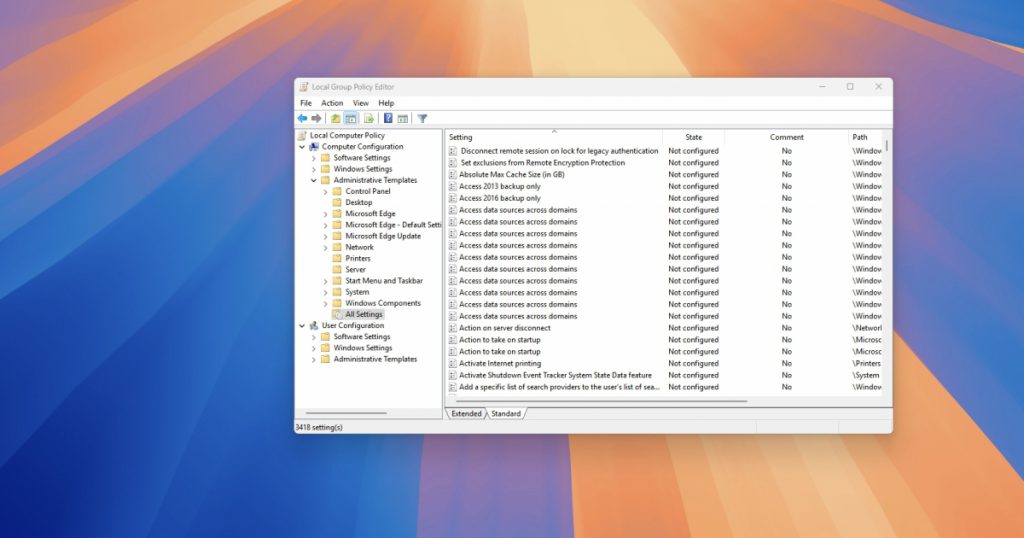Expand the Windows Components folder chevron
Image resolution: width=1024 pixels, height=538 pixels.
click(325, 303)
